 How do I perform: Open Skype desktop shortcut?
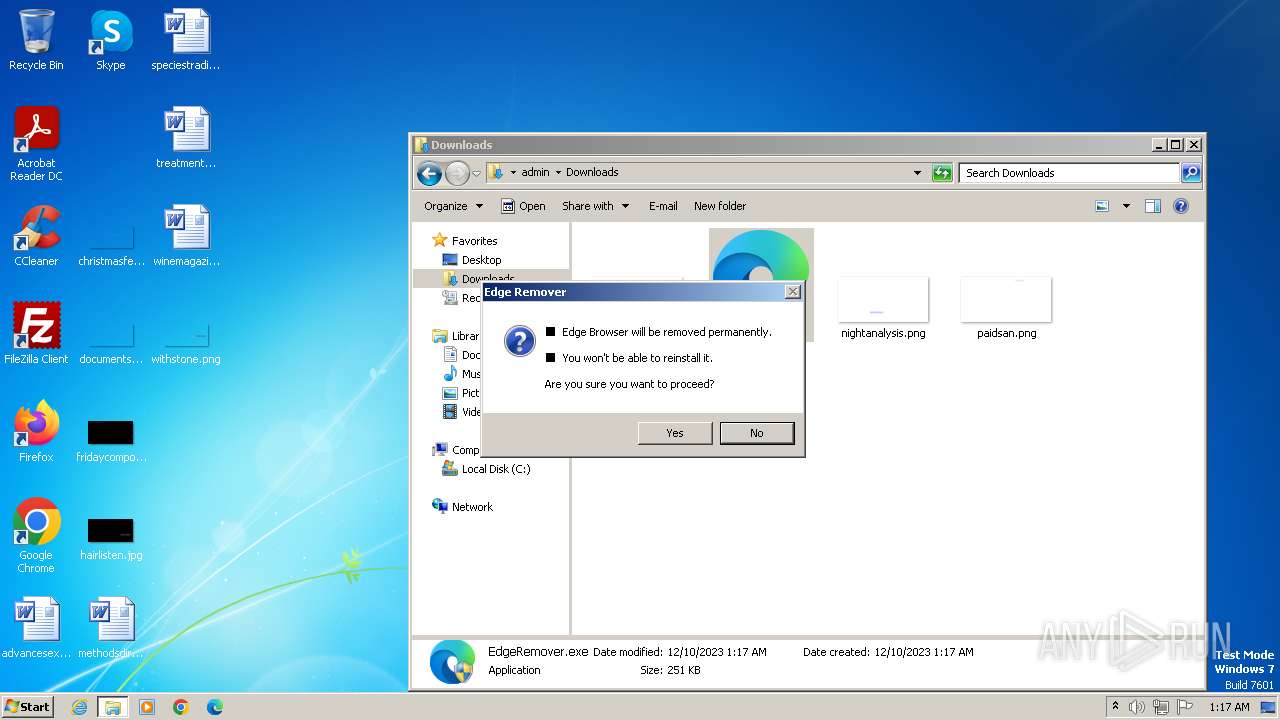111,40
